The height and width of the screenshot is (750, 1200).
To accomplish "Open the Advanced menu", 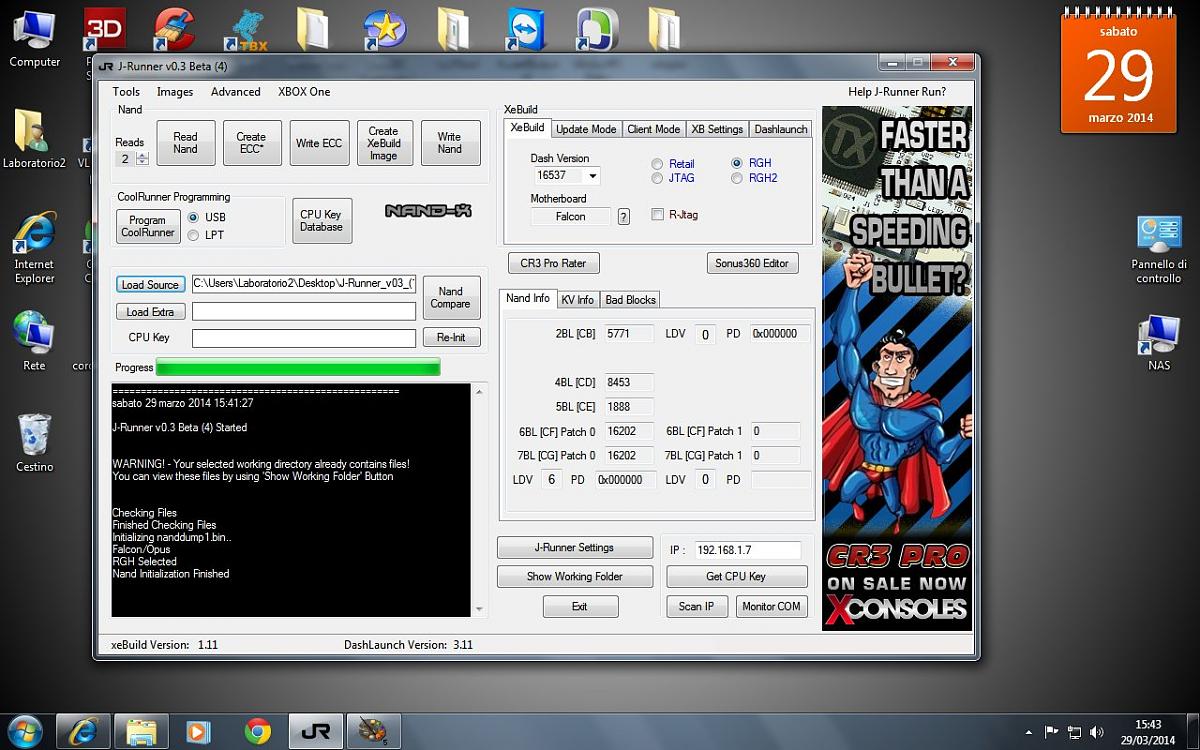I will point(236,92).
